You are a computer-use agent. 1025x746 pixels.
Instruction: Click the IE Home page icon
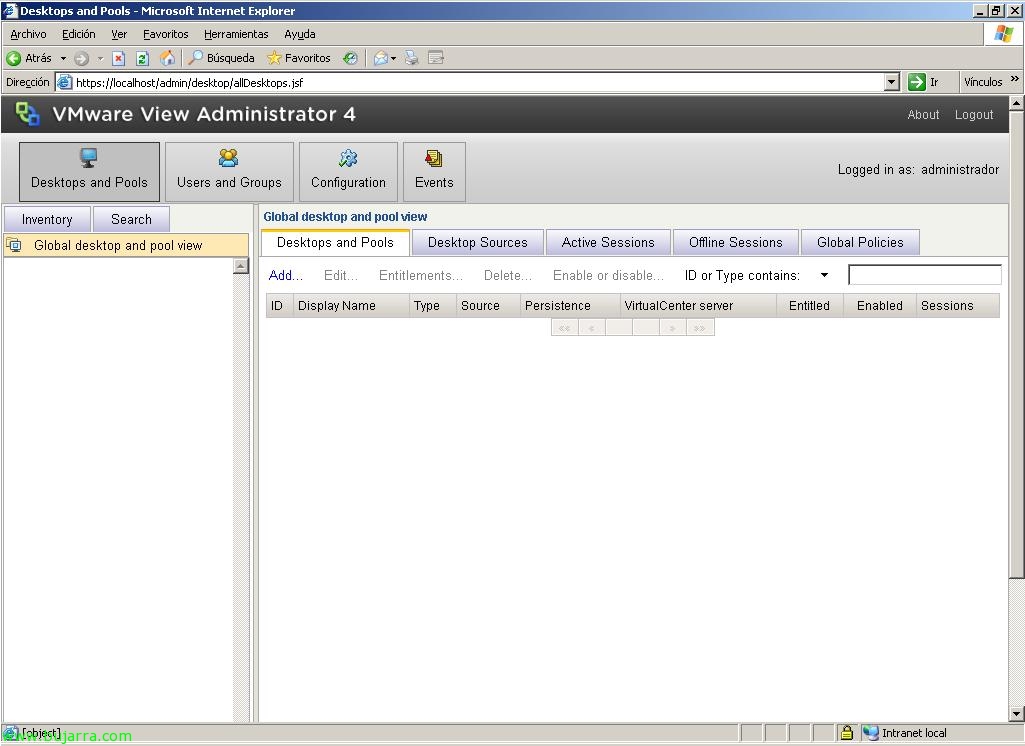[x=168, y=58]
